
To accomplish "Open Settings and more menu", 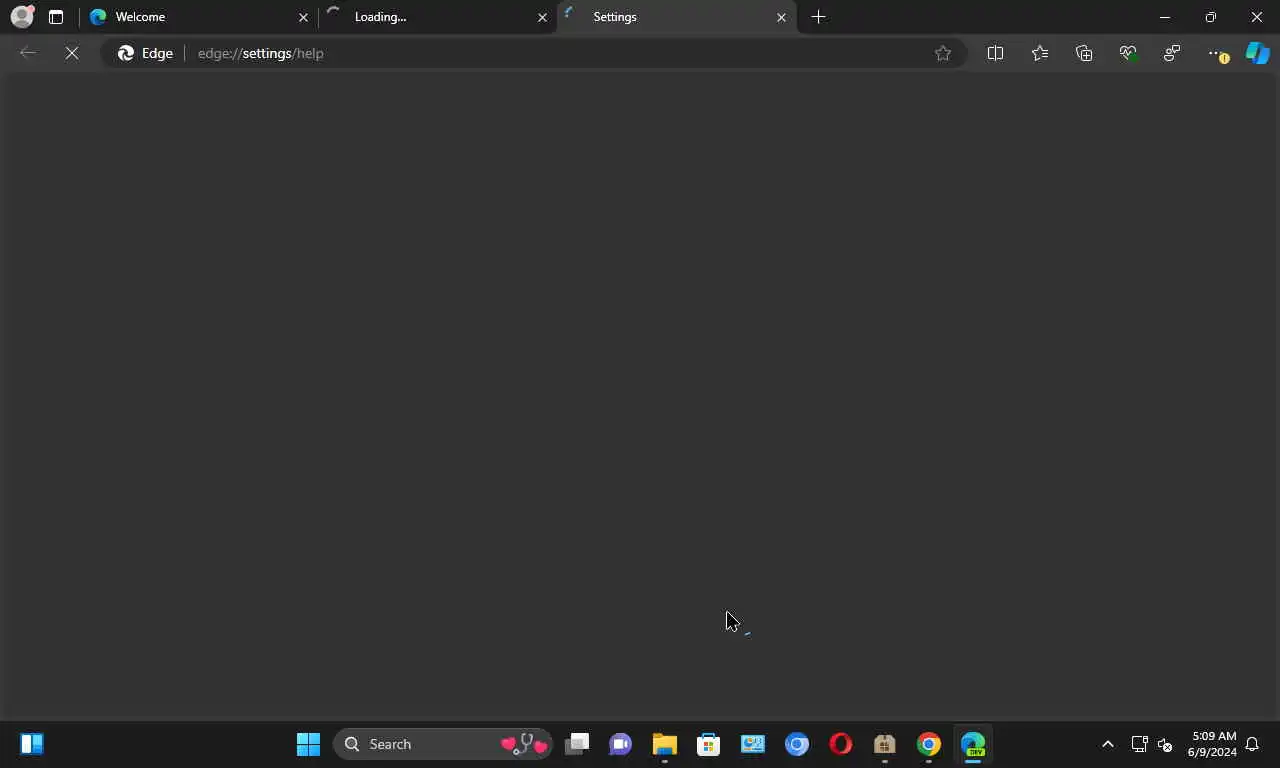I will [1216, 53].
